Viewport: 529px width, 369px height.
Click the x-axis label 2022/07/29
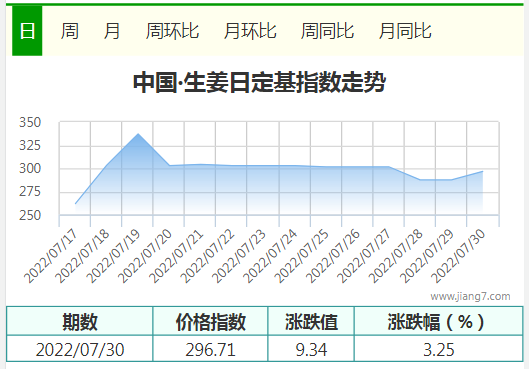pyautogui.click(x=427, y=256)
